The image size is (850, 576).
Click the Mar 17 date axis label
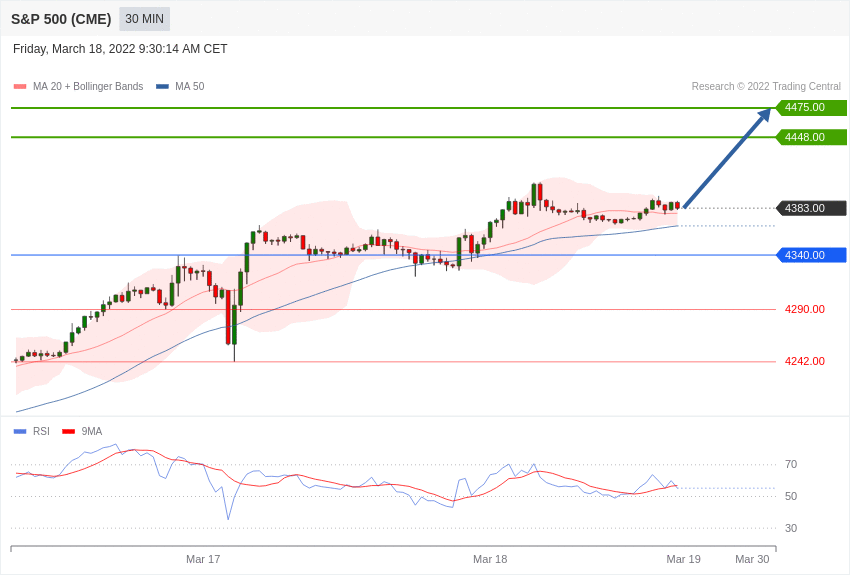[203, 559]
